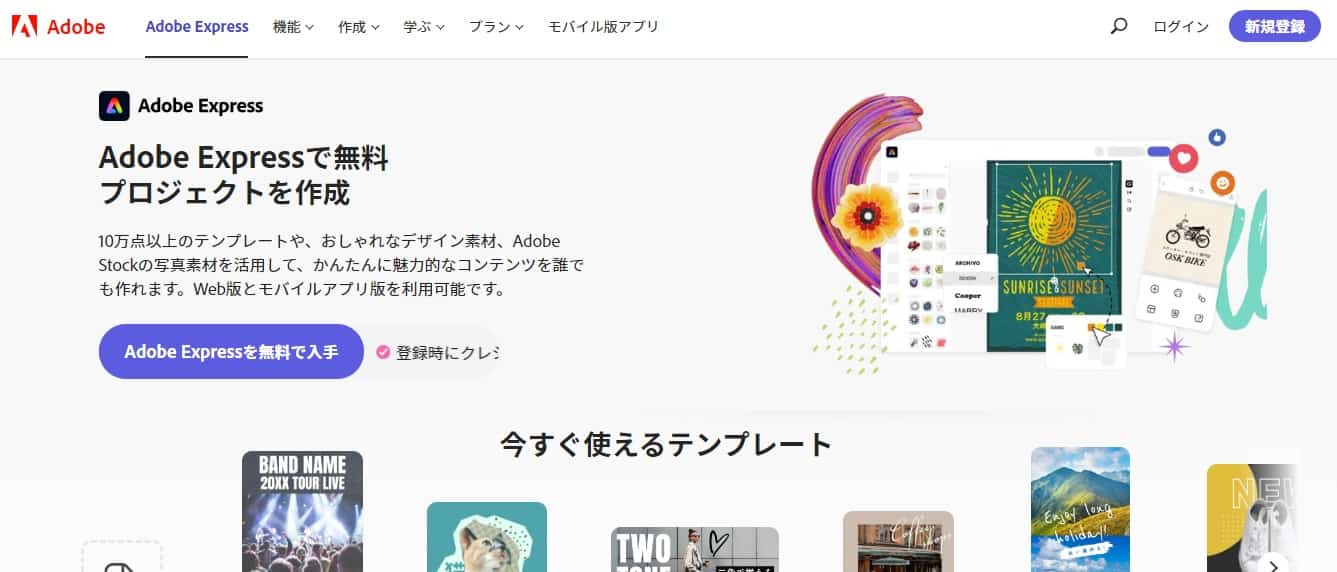
Task: Expand the 作成 dropdown menu
Action: click(x=359, y=27)
